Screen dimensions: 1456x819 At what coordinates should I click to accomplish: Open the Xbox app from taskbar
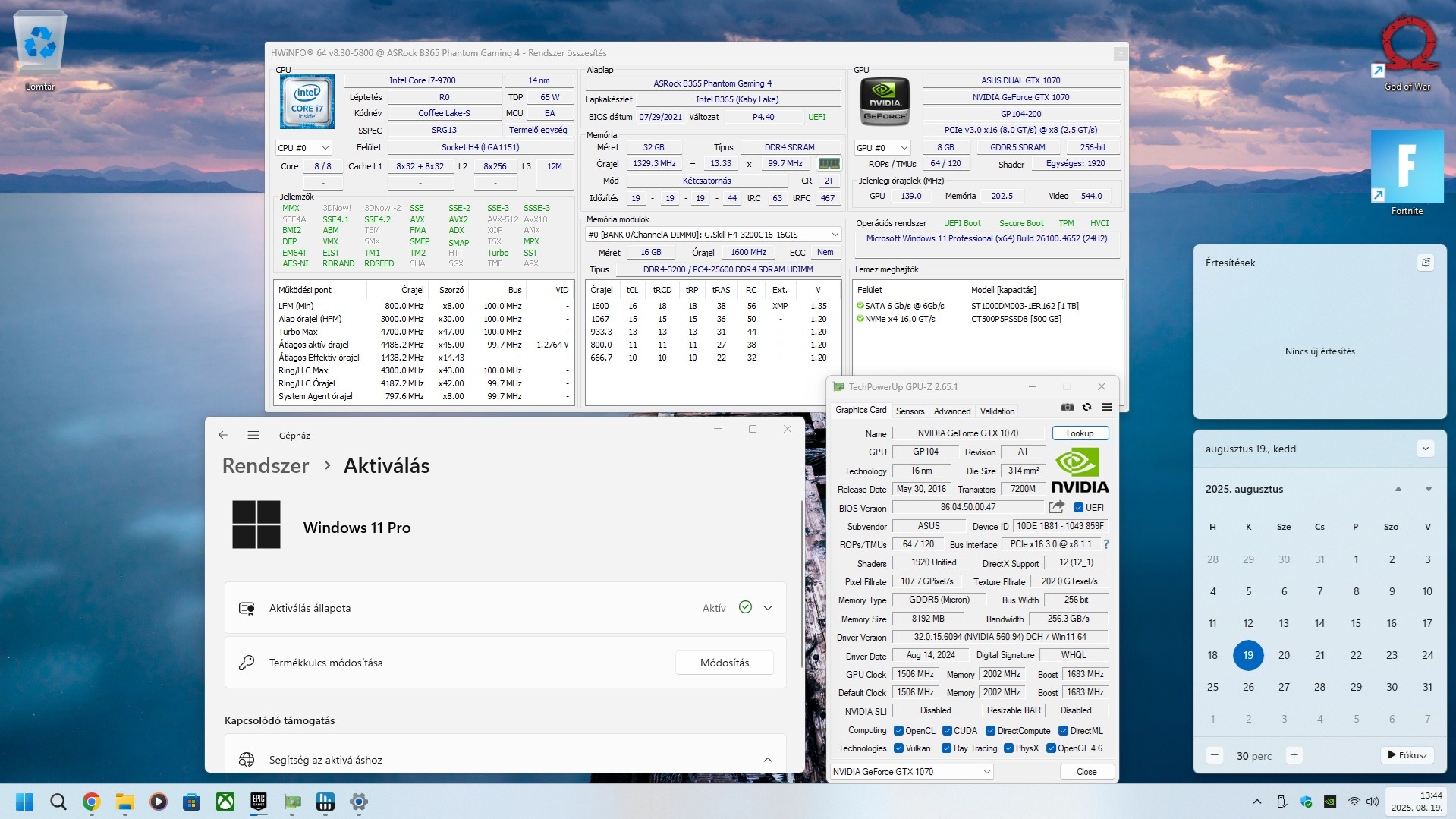click(x=225, y=802)
